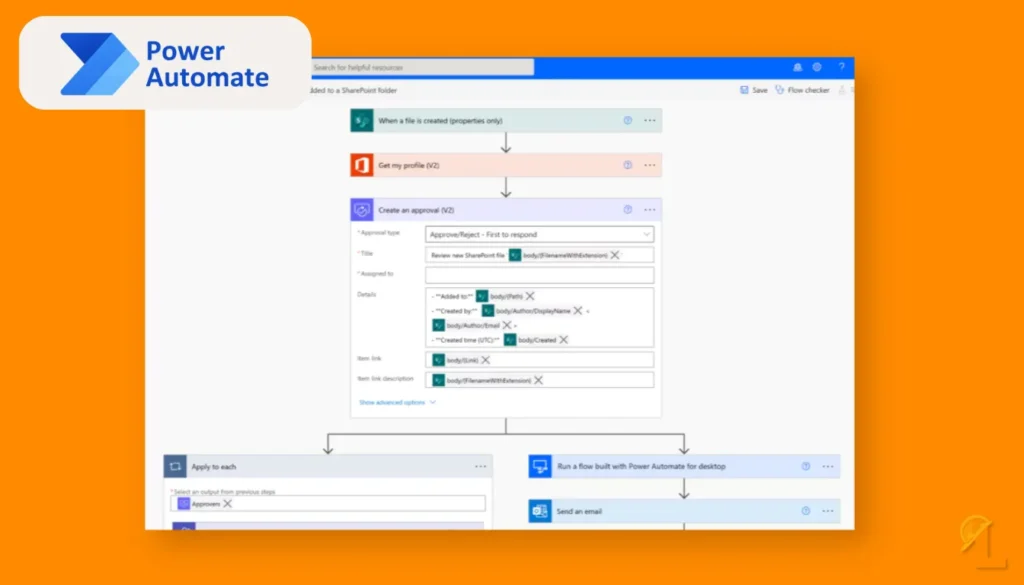Open settings gear in header
Screen dimensions: 1024x585
point(817,67)
